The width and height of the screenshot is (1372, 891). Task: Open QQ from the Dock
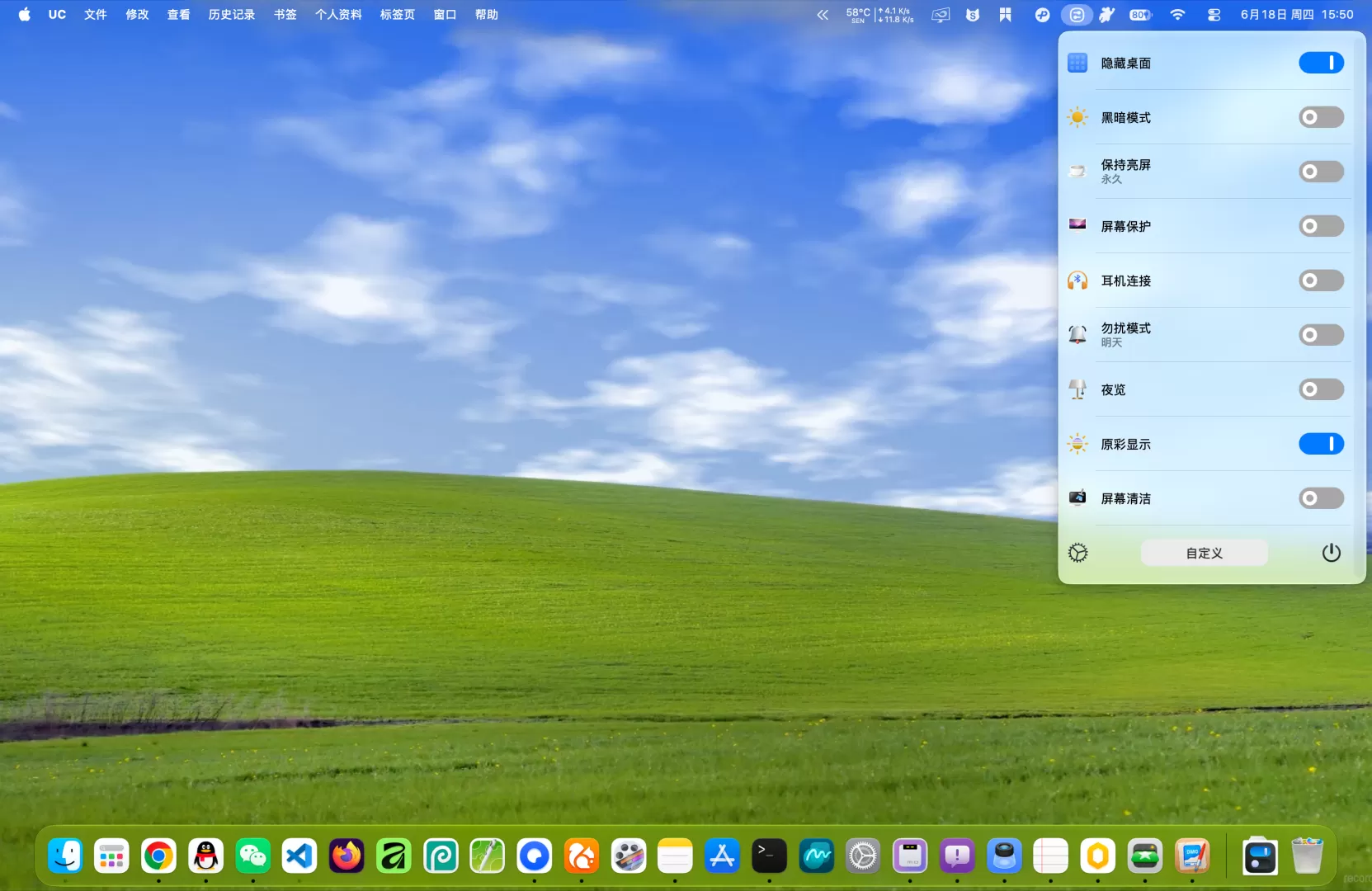click(205, 856)
